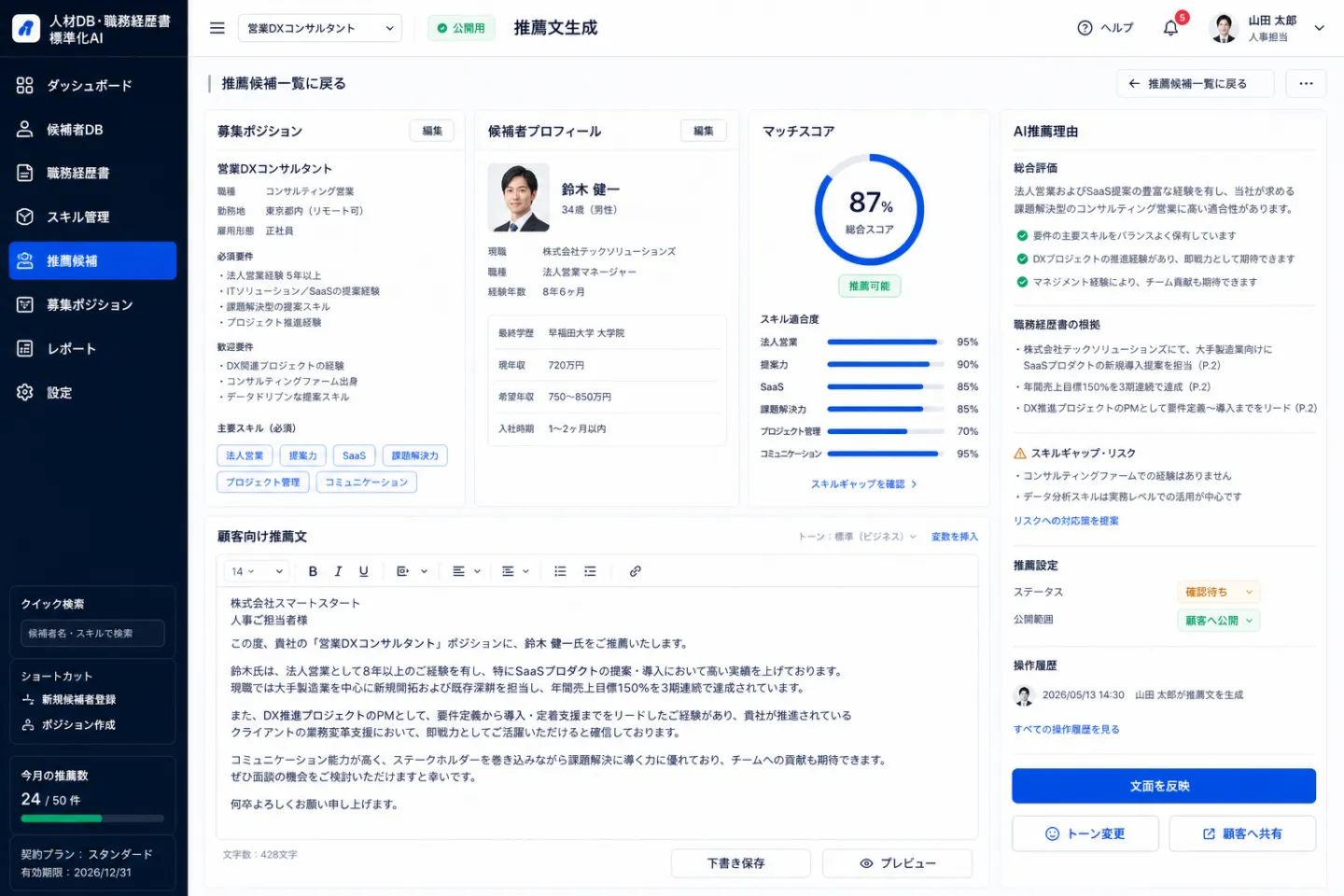1344x896 pixels.
Task: Open リスクへの対応策を提案 link
Action: pos(1066,521)
